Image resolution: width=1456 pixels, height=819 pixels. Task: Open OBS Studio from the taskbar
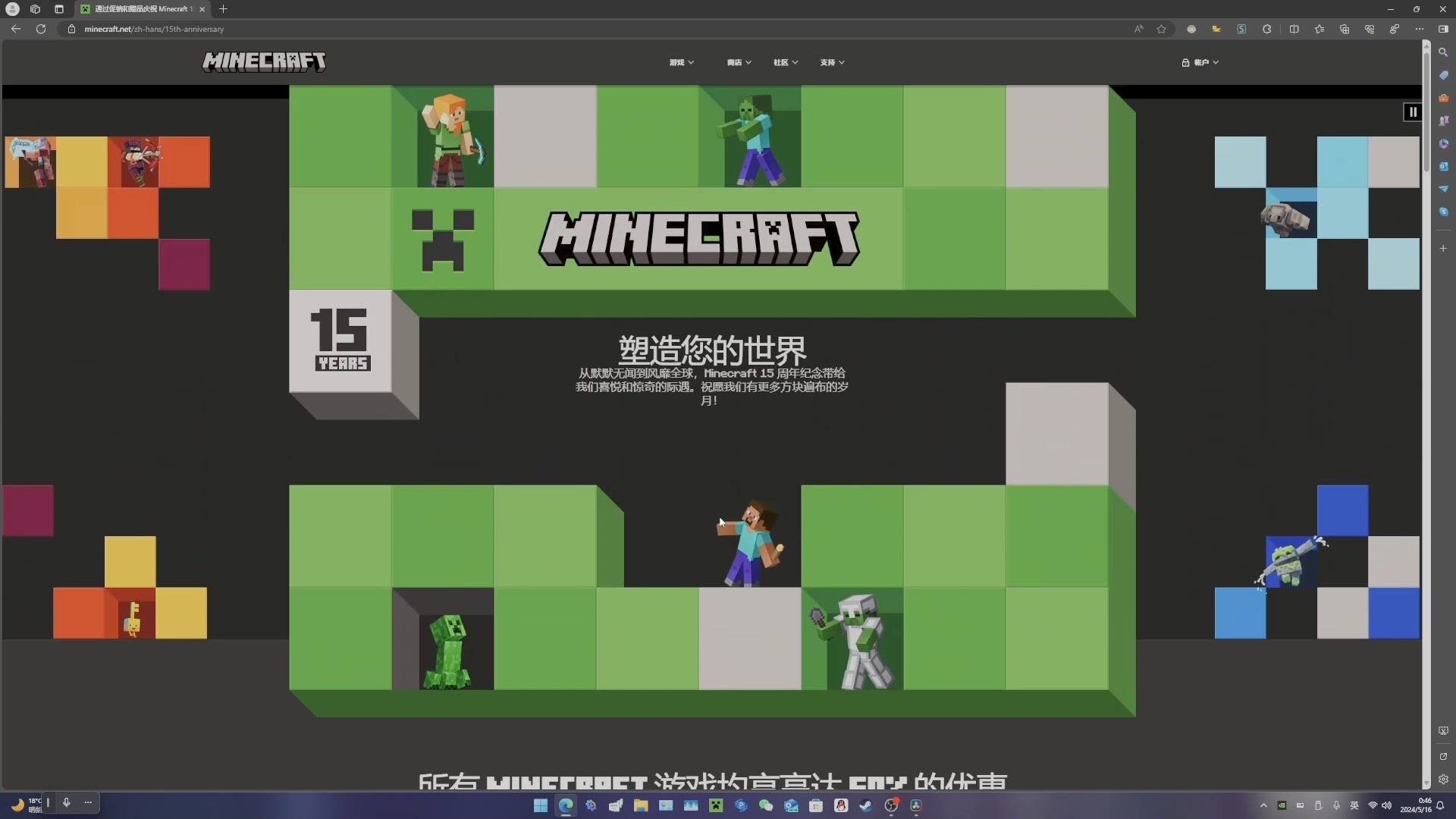coord(891,805)
